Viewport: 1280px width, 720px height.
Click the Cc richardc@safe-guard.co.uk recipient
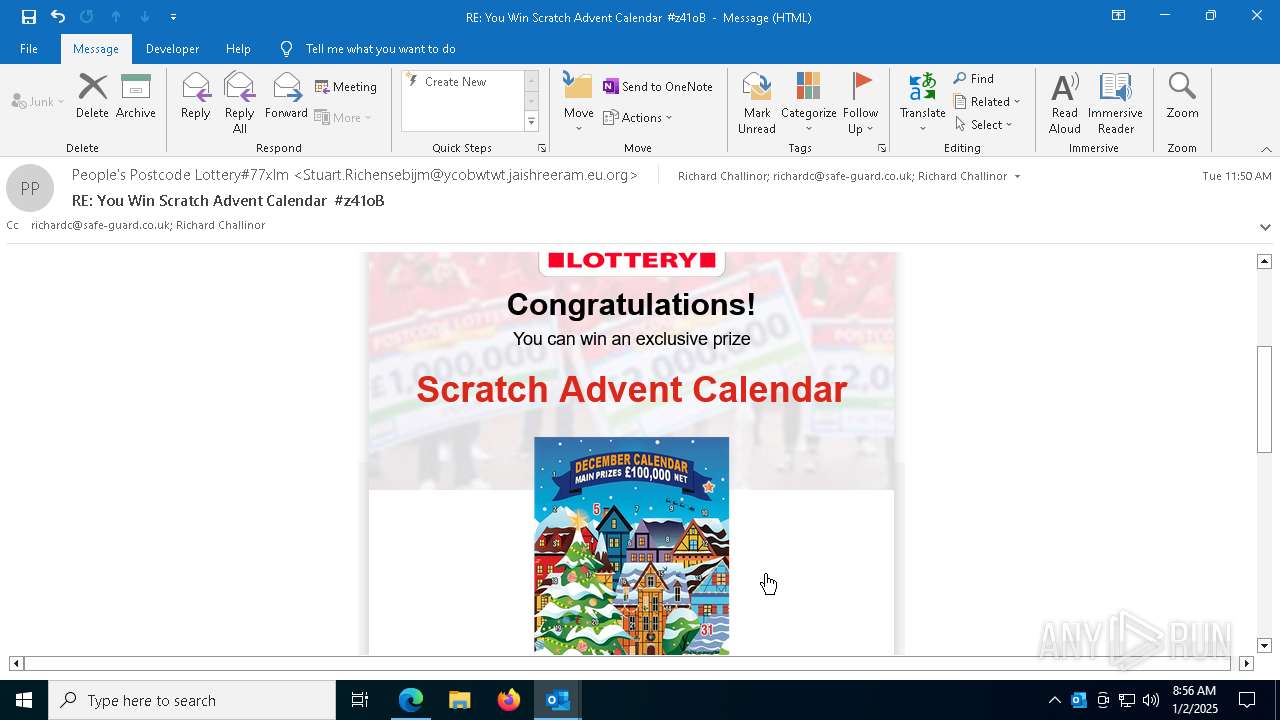(x=100, y=225)
